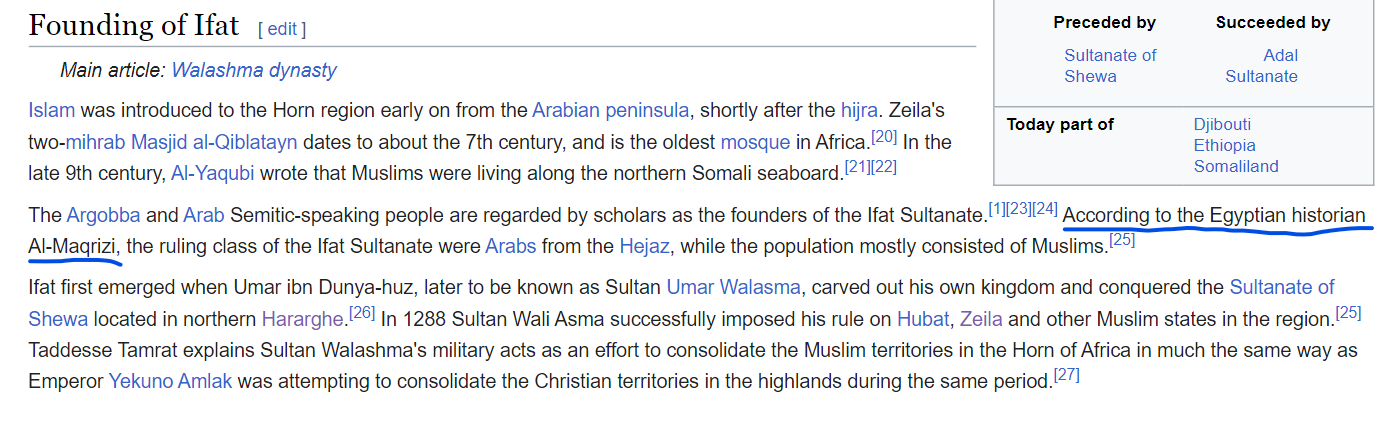Open the hijra link
The width and height of the screenshot is (1391, 422).
(x=859, y=110)
